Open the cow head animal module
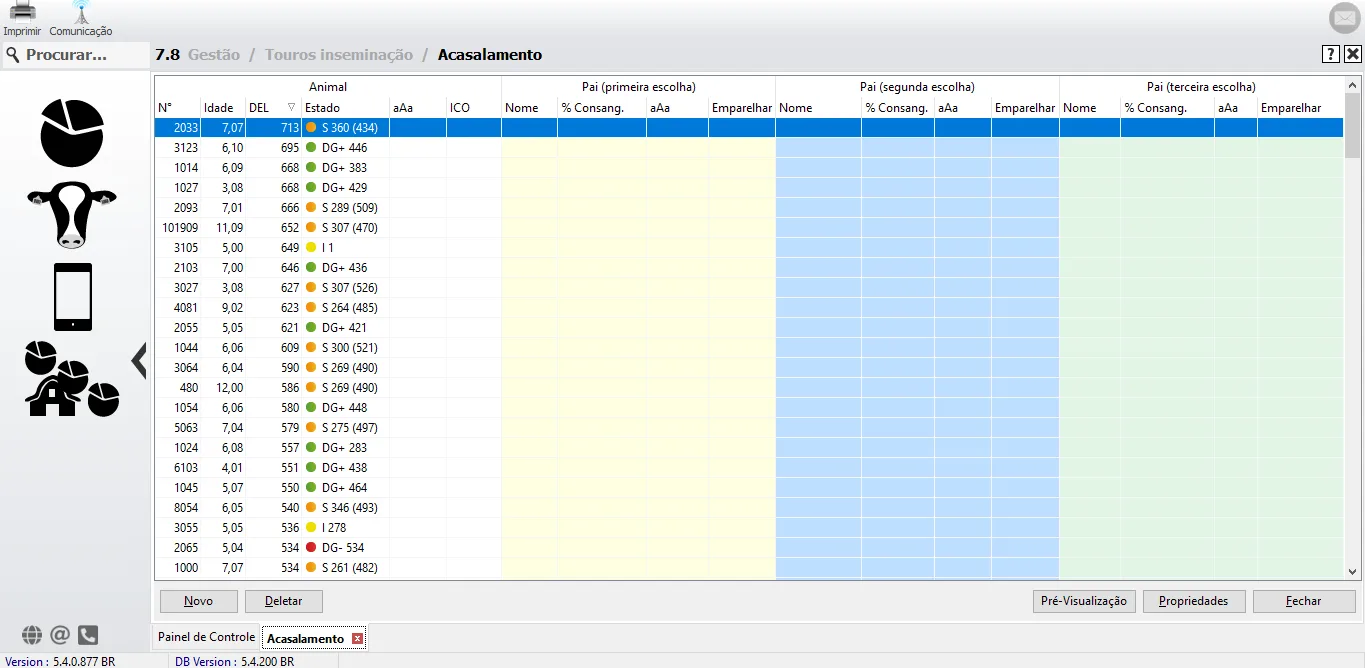 coord(72,214)
